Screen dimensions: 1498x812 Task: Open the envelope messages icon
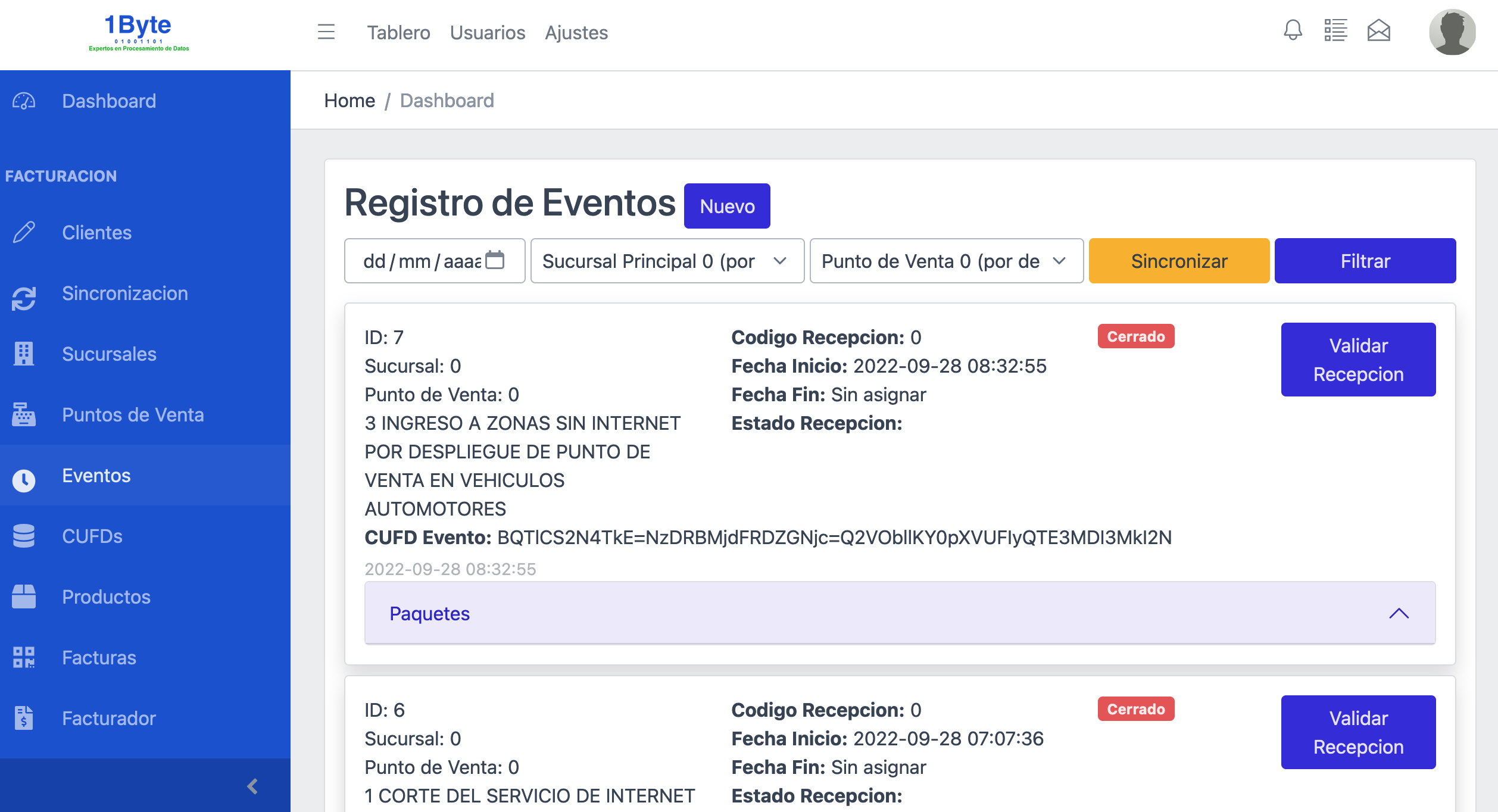1378,30
